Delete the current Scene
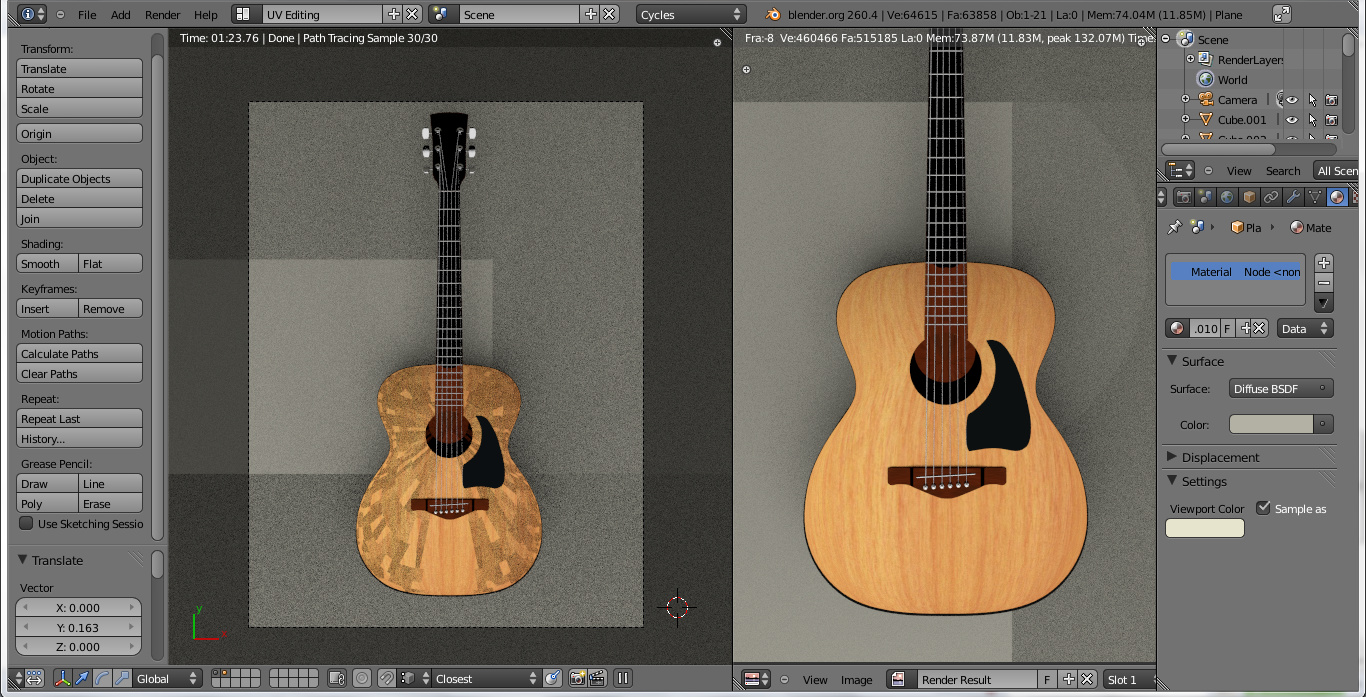Image resolution: width=1366 pixels, height=697 pixels. tap(608, 14)
